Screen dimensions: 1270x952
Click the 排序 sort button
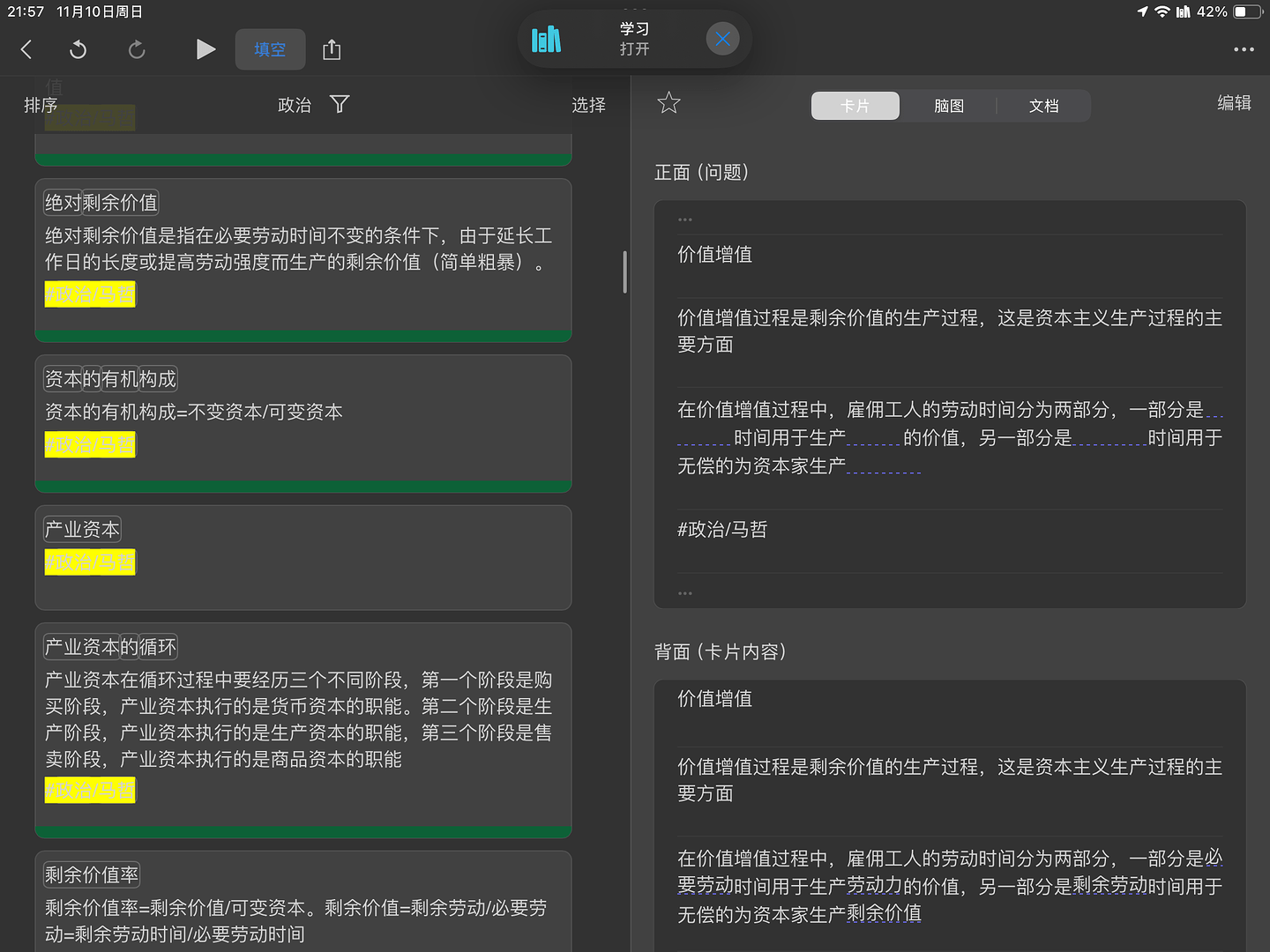41,105
